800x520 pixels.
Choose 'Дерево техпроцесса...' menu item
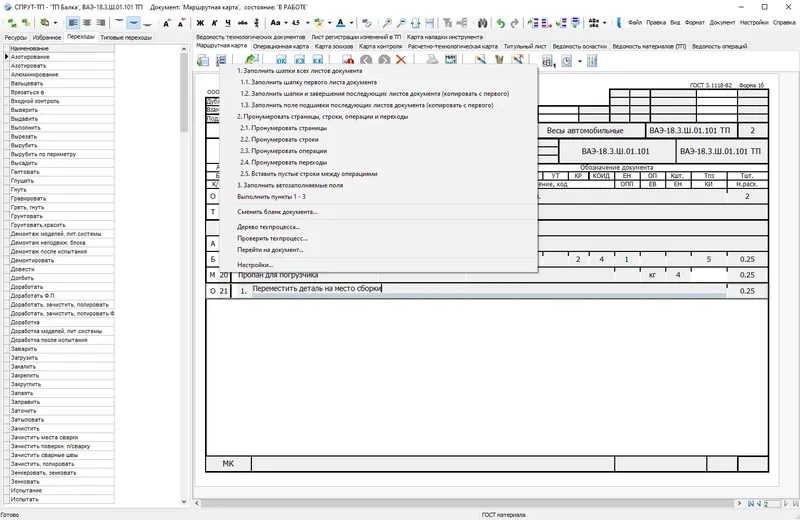[x=268, y=227]
